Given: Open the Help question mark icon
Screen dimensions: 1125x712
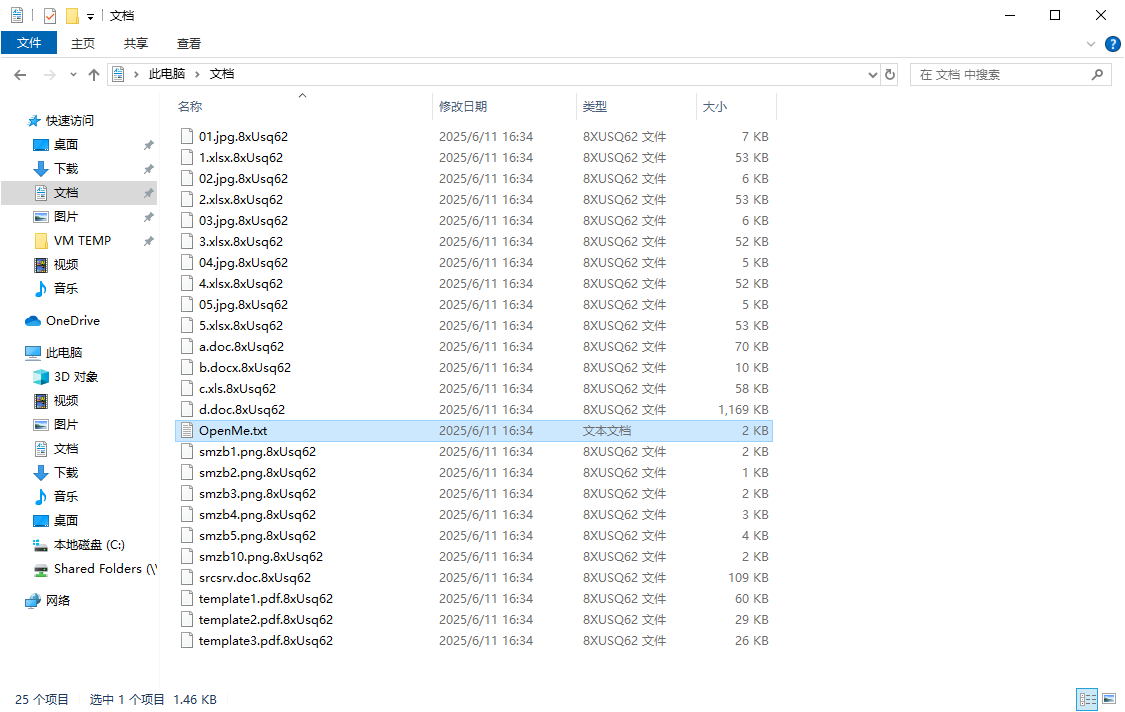Looking at the screenshot, I should (x=1112, y=44).
